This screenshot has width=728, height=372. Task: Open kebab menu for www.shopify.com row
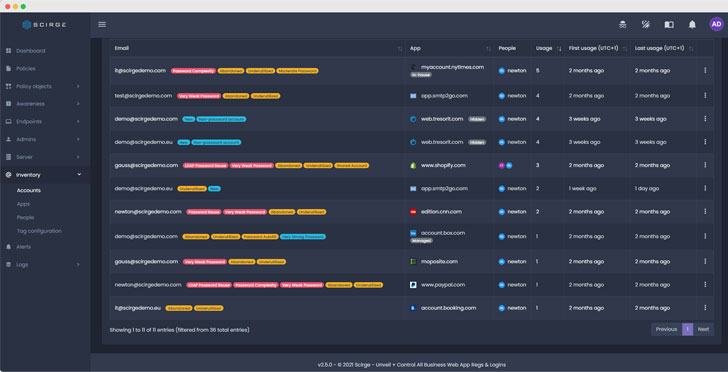[x=705, y=165]
